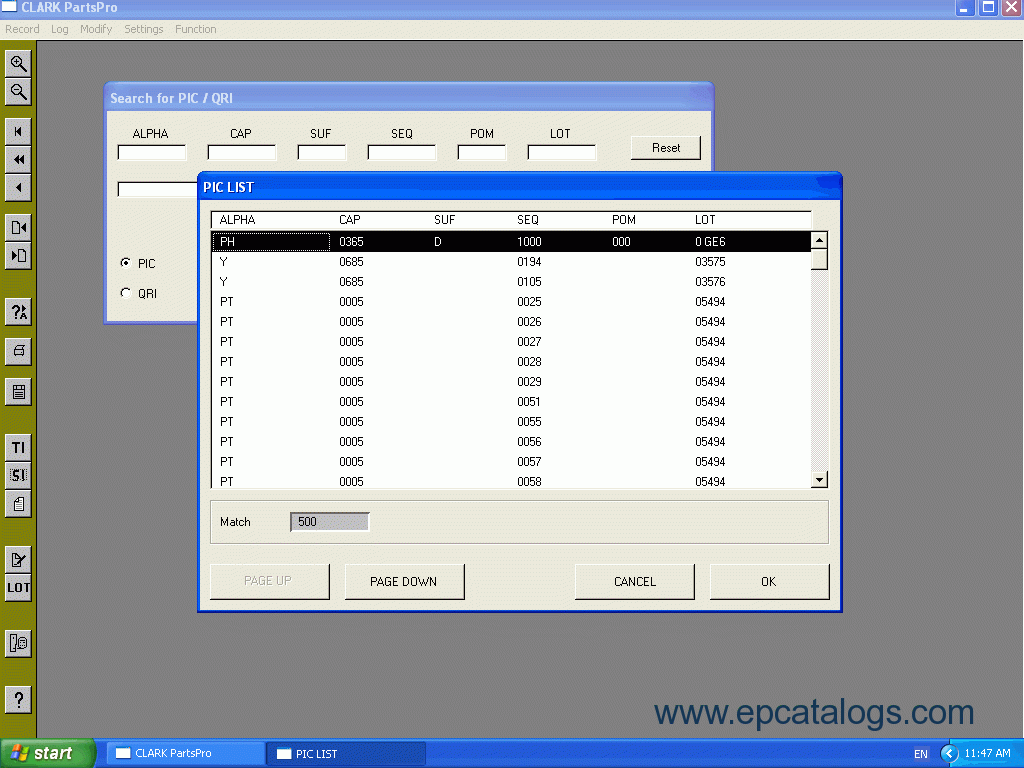Click the previous page arrow icon
Viewport: 1024px width, 768px height.
18,187
